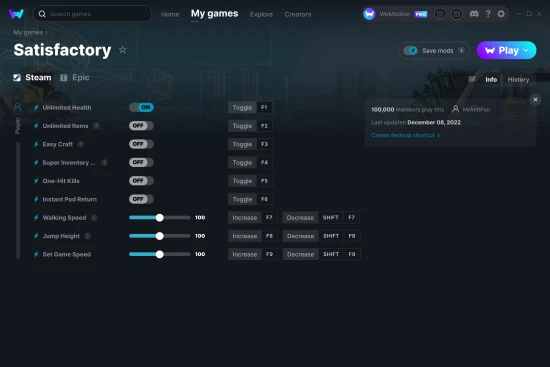Click the Jump Height slider handle
This screenshot has width=550, height=367.
click(160, 236)
